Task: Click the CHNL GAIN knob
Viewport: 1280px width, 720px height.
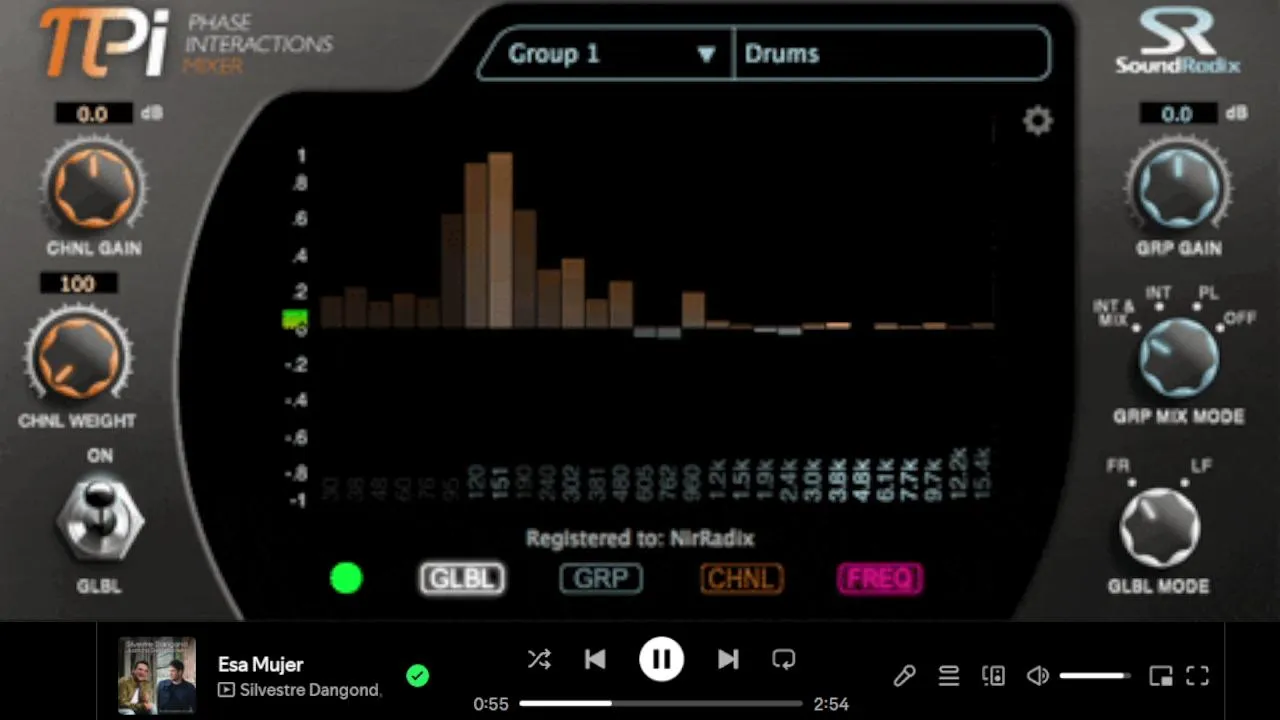Action: point(93,186)
